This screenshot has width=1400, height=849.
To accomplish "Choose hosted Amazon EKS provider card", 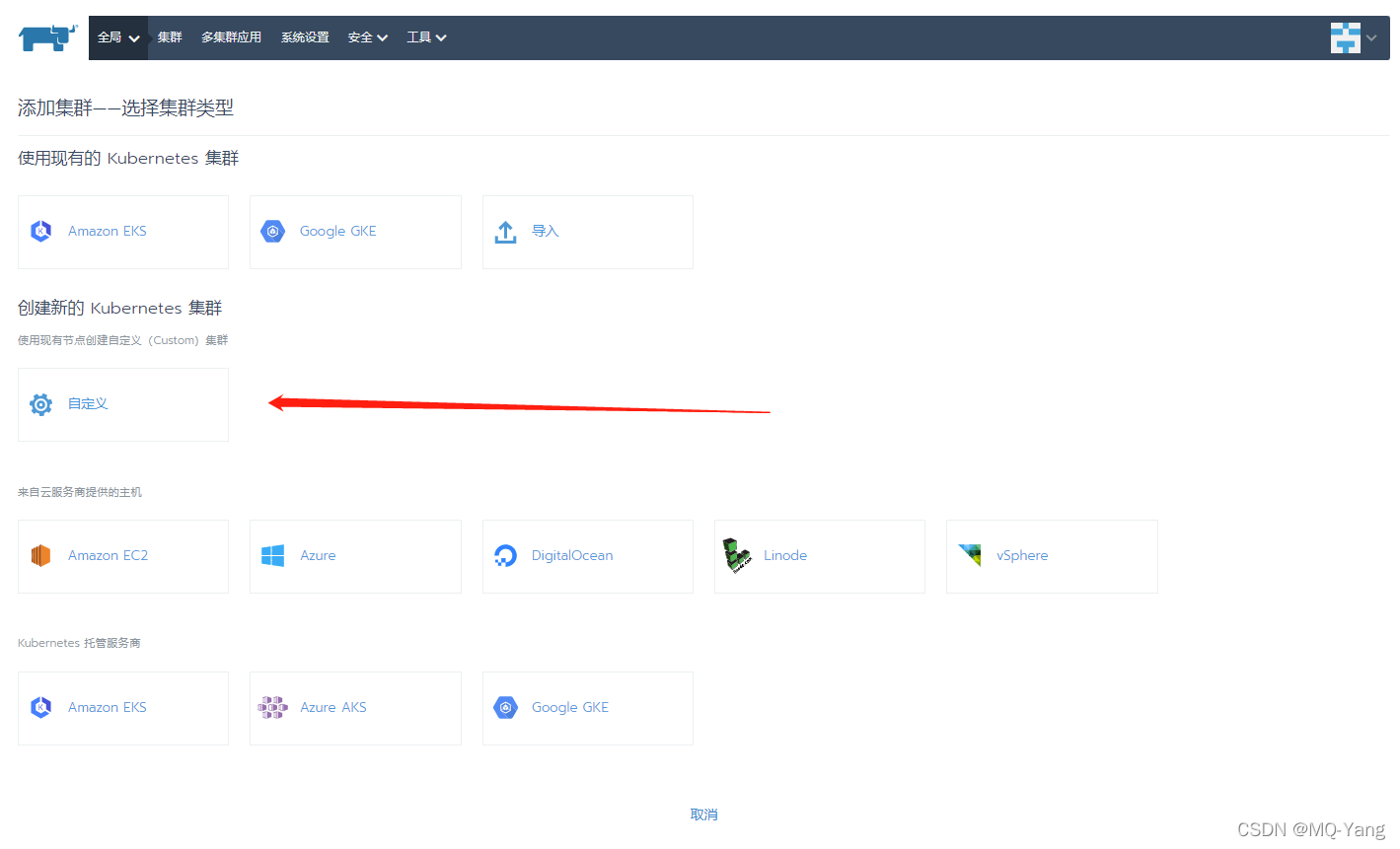I will coord(123,708).
